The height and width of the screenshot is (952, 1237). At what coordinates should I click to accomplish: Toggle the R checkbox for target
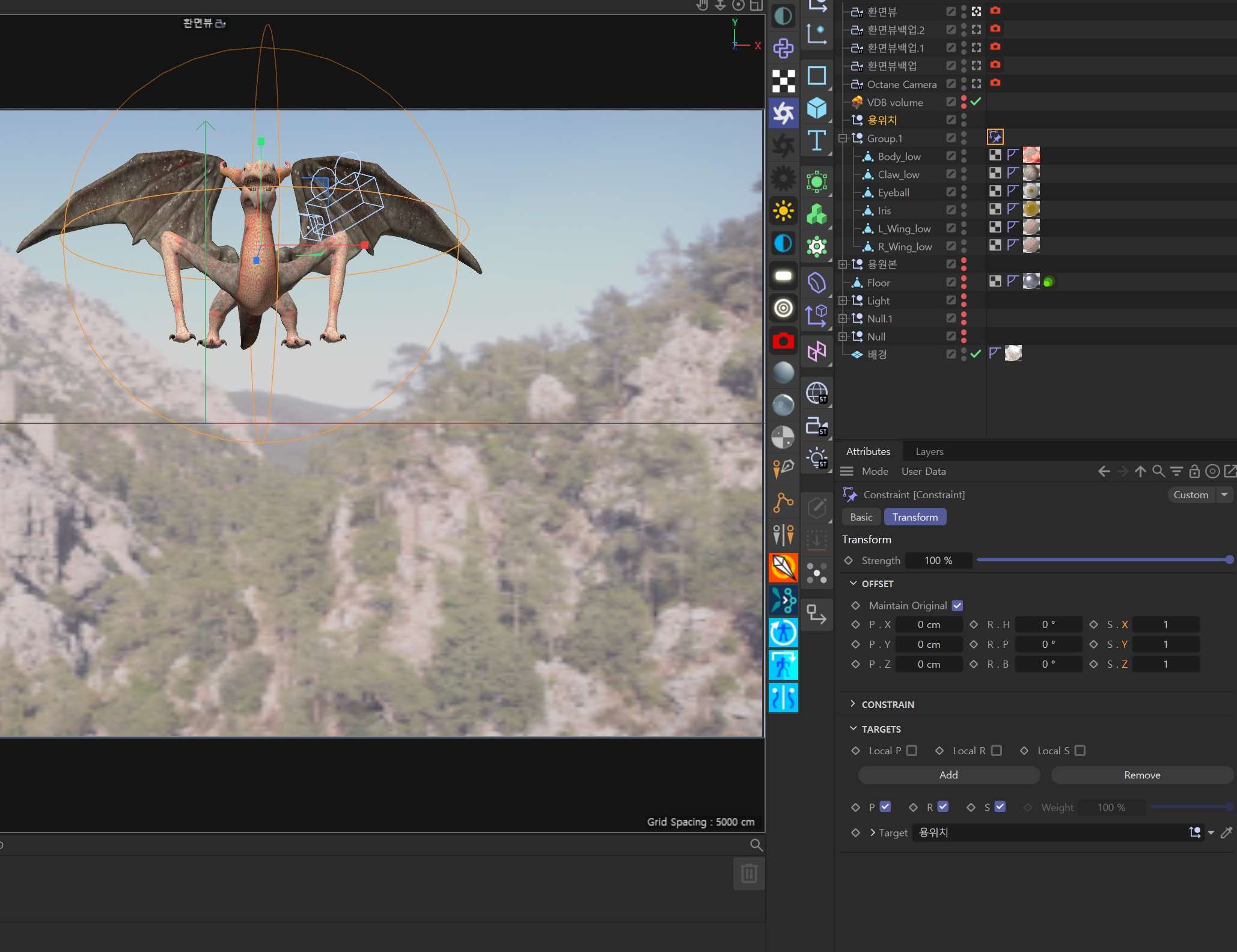pos(943,807)
